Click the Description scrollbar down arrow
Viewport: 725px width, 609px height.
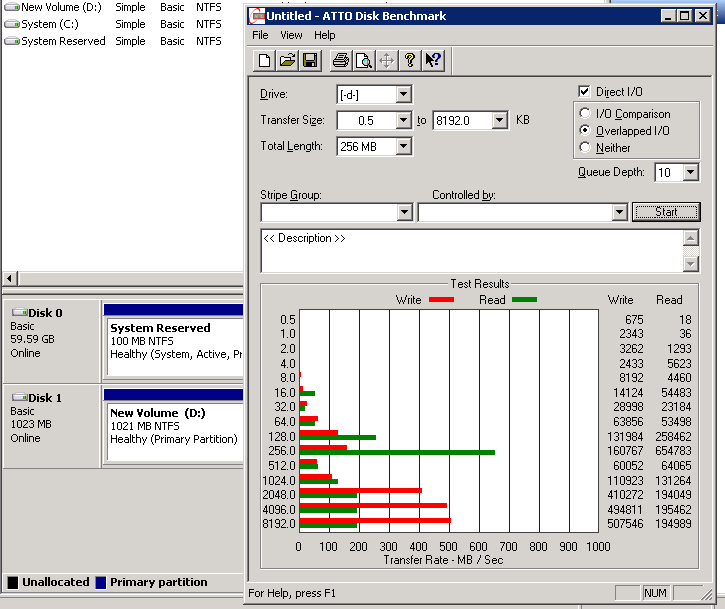pyautogui.click(x=691, y=264)
